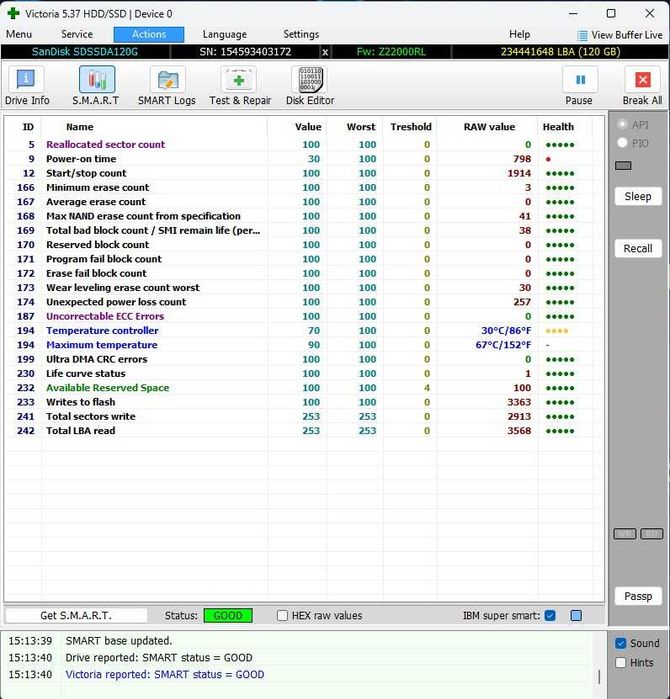Click the RAW value column header
The image size is (670, 699).
(489, 127)
